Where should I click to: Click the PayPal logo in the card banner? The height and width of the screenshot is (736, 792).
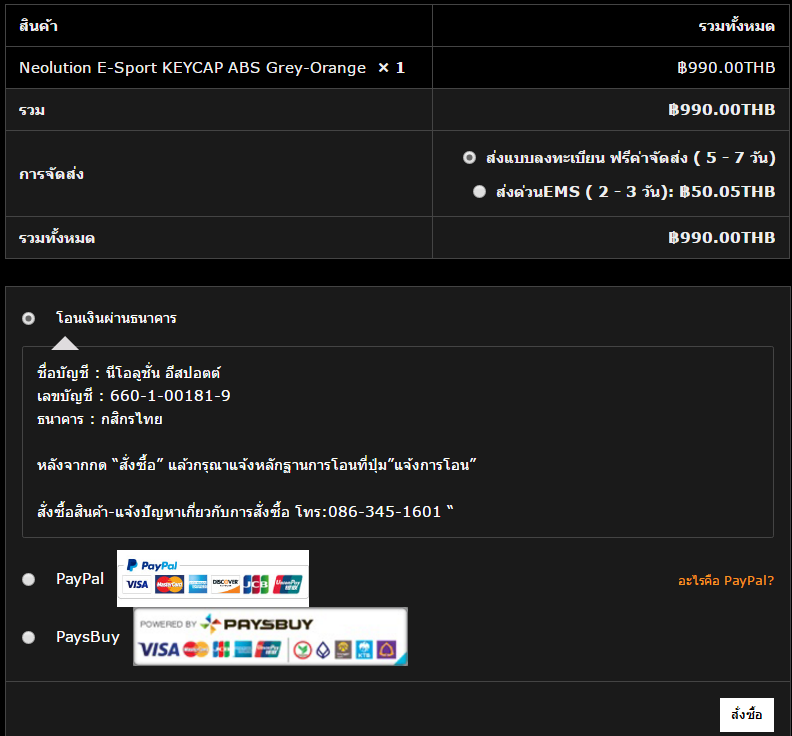[x=151, y=565]
